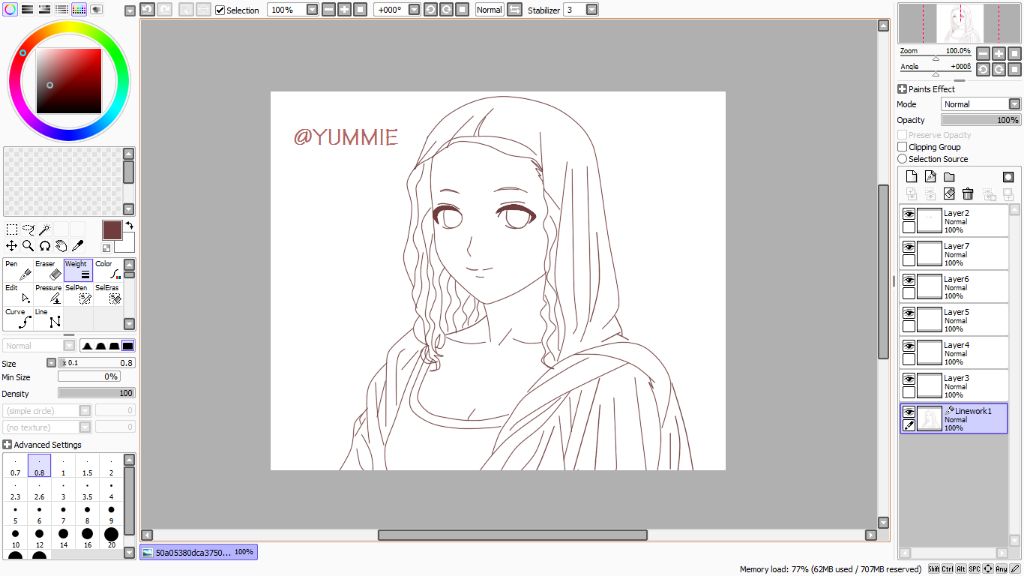Screen dimensions: 1024x576
Task: Click the foreground color swatch
Action: pos(112,230)
